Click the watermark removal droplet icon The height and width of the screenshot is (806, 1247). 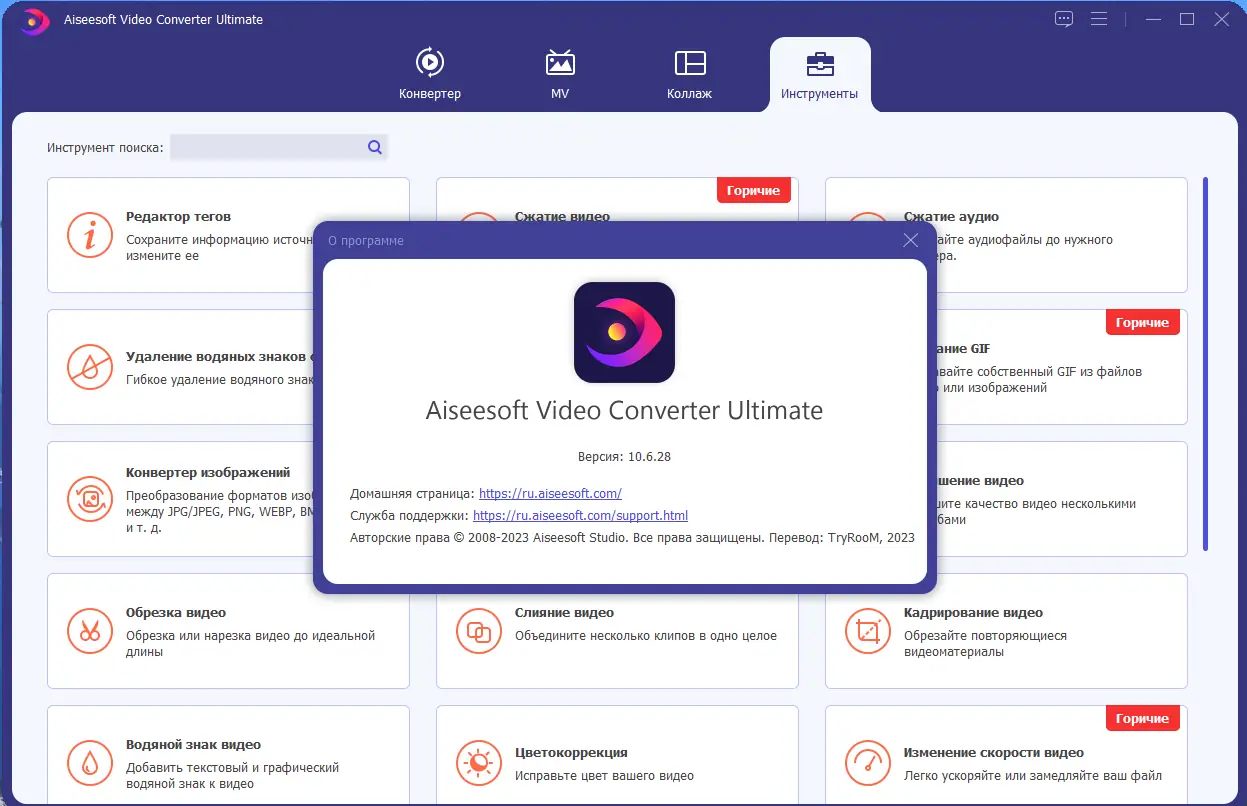[x=91, y=368]
